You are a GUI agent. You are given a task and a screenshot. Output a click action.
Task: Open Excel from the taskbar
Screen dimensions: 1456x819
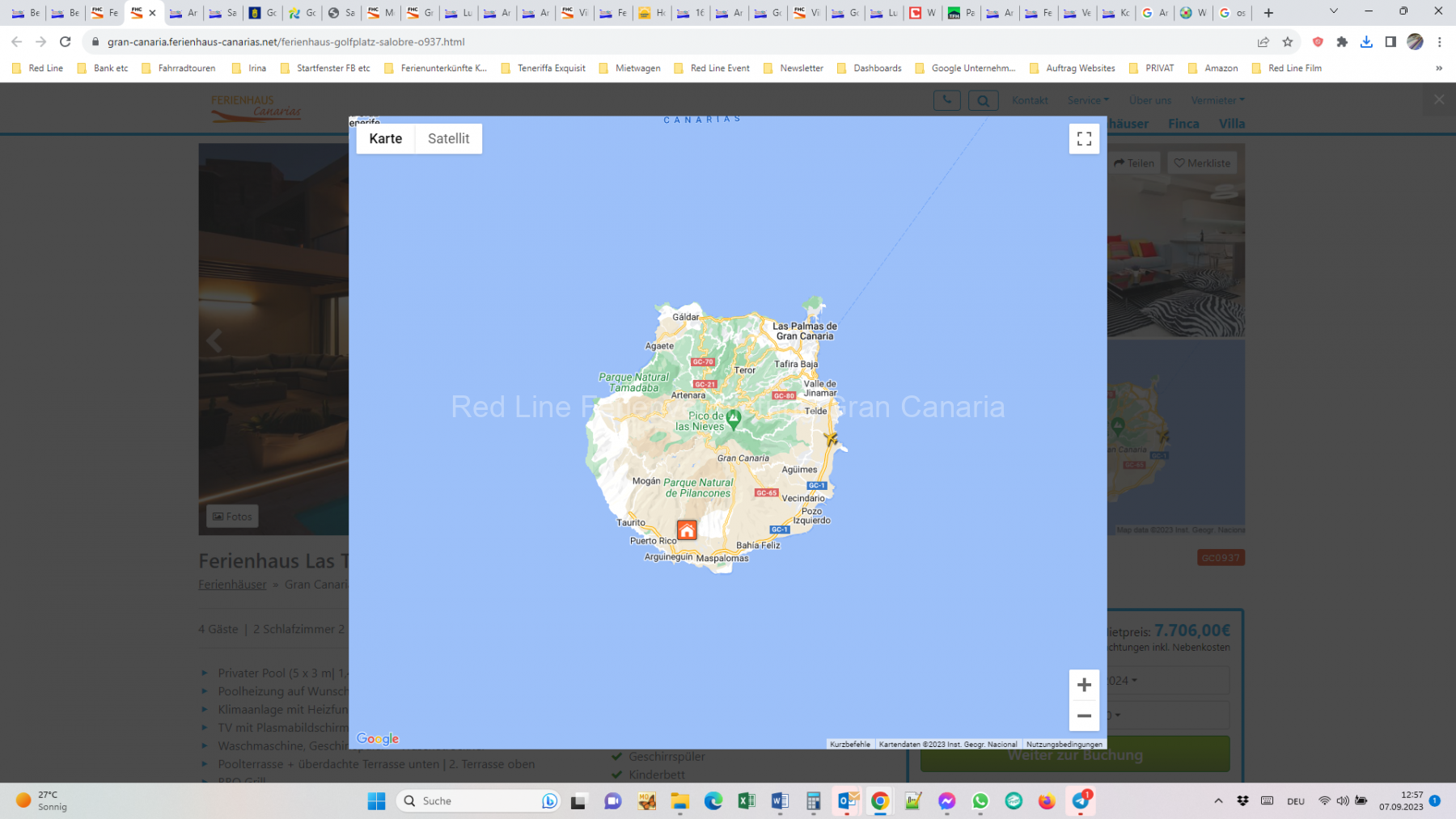click(746, 800)
